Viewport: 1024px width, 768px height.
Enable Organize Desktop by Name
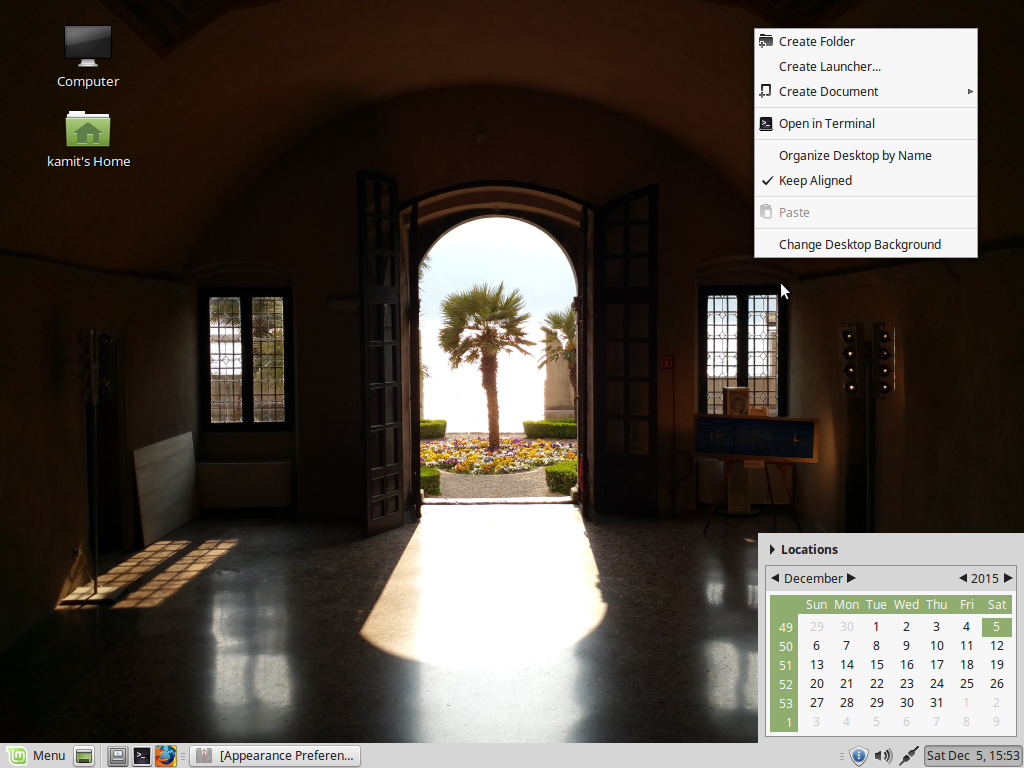[x=854, y=155]
